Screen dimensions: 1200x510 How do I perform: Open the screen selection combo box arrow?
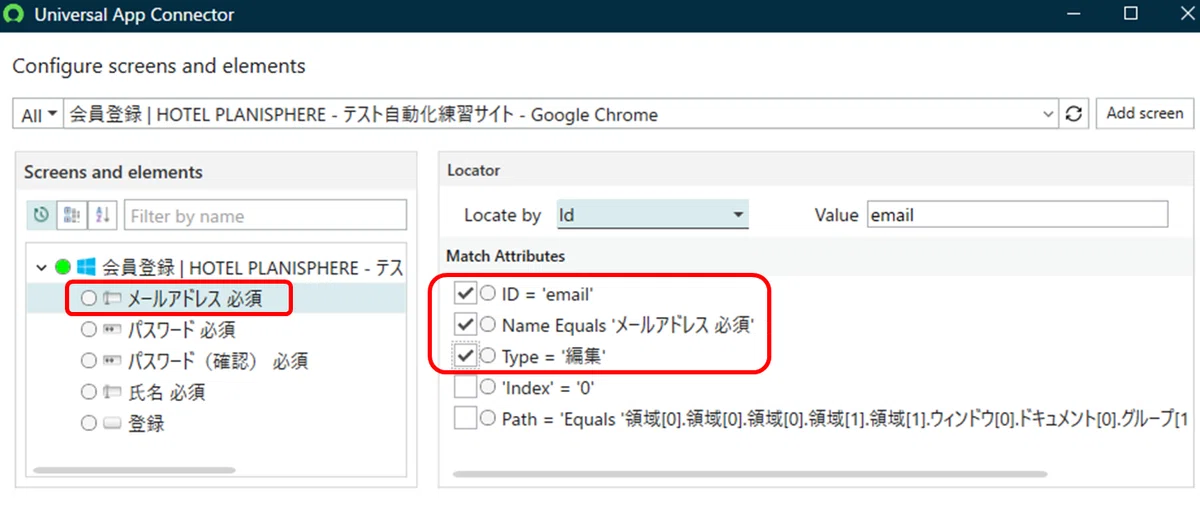click(x=1048, y=115)
